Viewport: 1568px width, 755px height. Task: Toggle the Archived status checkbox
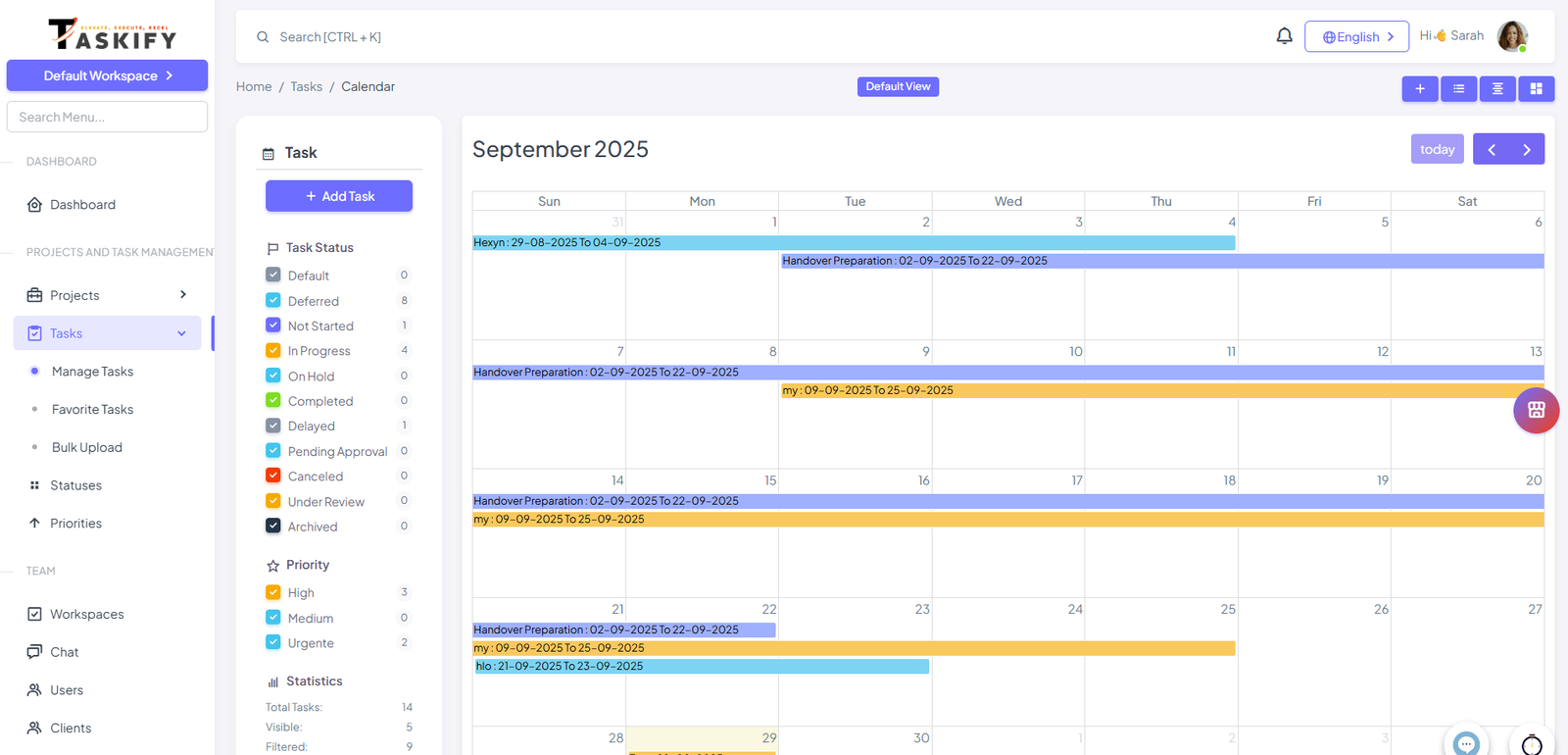coord(273,526)
